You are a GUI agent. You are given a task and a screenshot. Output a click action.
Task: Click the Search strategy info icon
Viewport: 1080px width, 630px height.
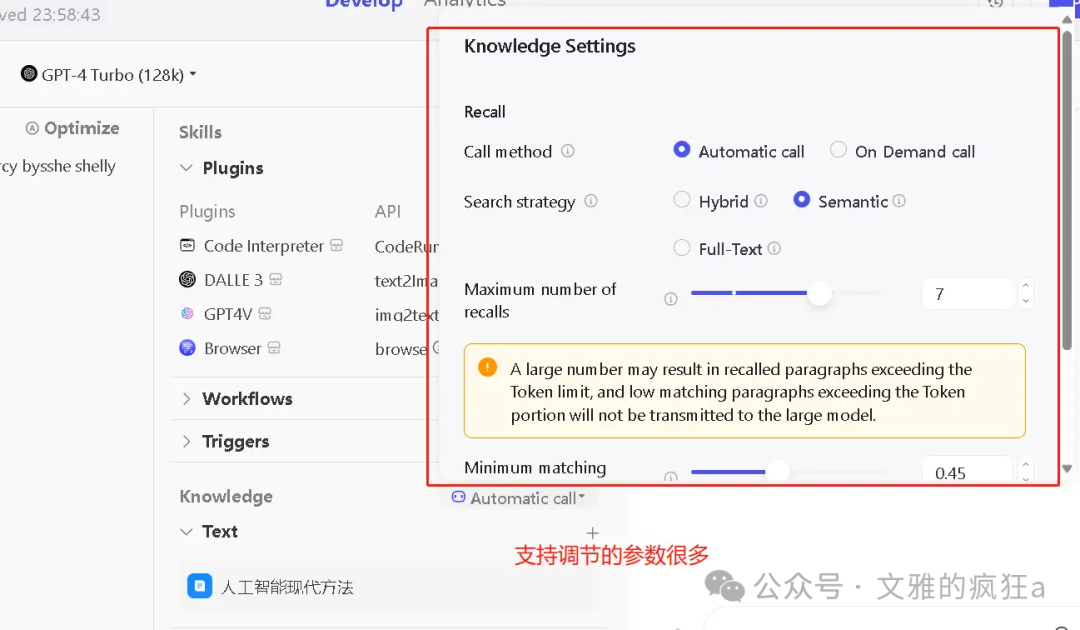coord(591,201)
